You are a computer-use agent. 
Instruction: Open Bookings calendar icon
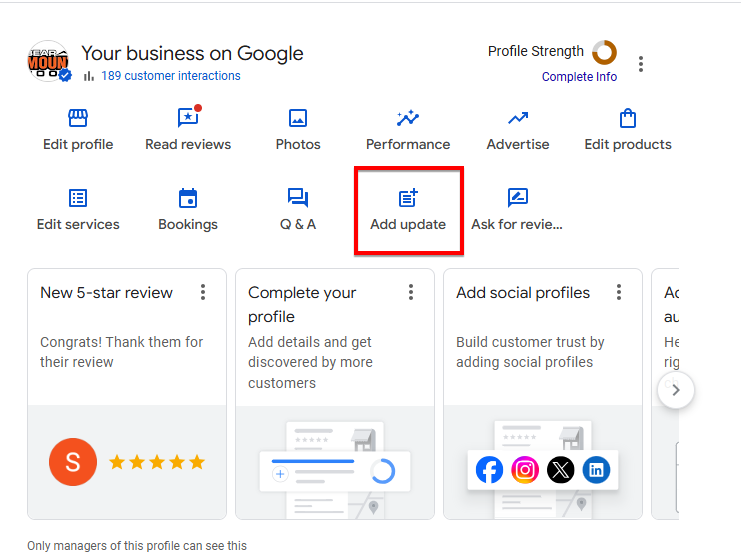point(188,198)
